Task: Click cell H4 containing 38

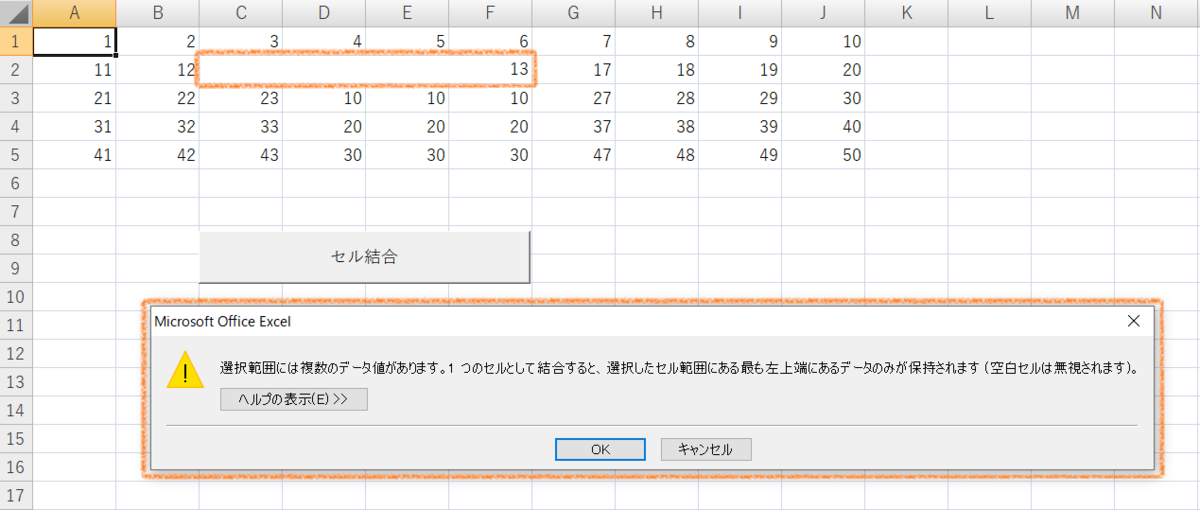Action: (656, 127)
